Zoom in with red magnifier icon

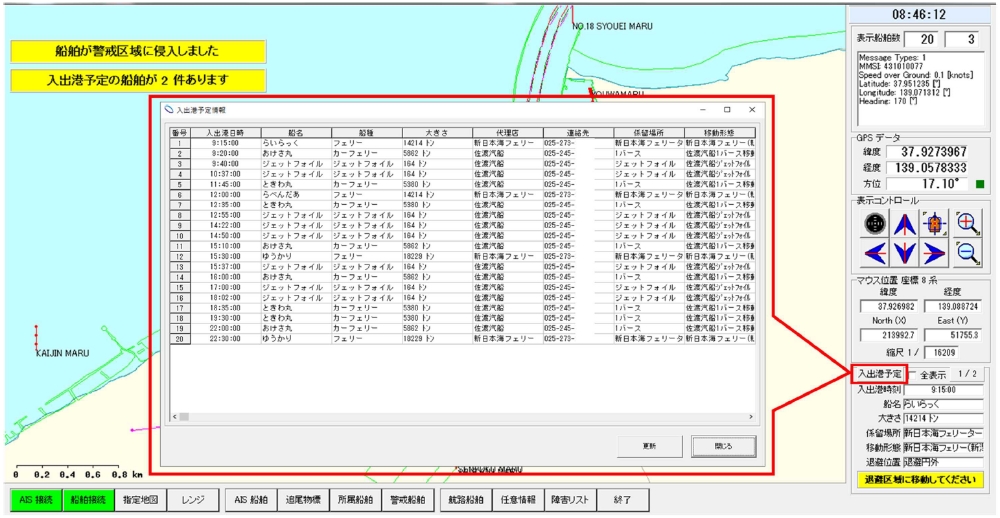point(966,224)
